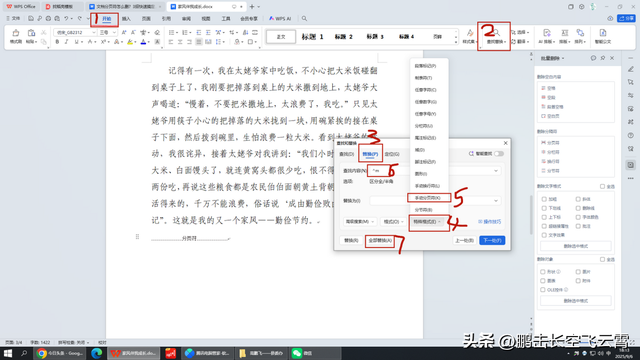Click the justify alignment icon
640x360 pixels.
coord(199,42)
